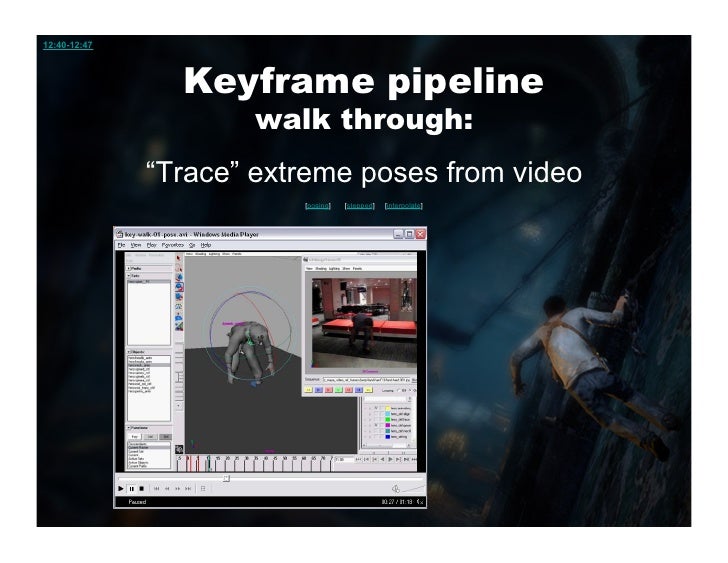Open the 12:40-12:47 timestamp link
The image size is (728, 563).
pos(68,45)
